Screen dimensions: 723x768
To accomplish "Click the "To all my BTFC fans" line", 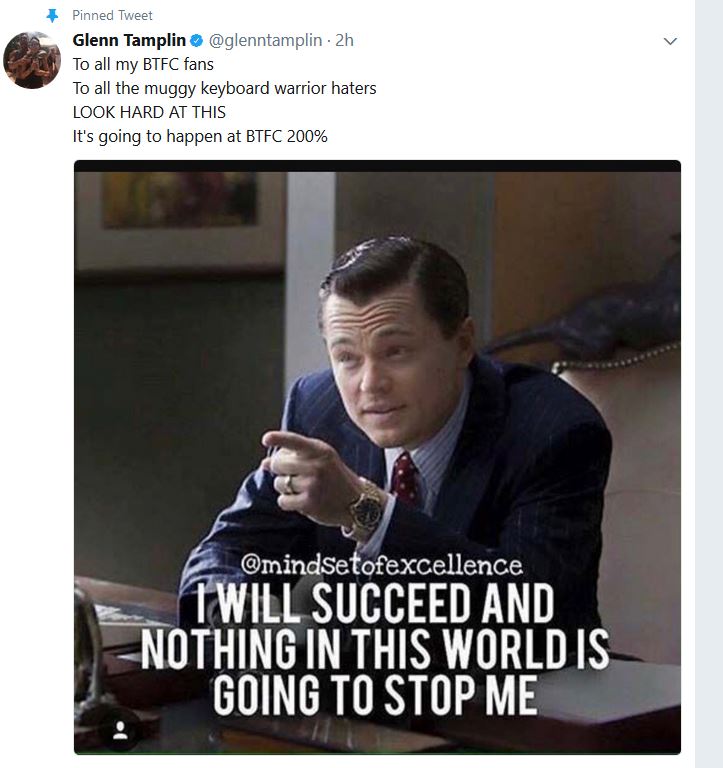I will coord(143,64).
